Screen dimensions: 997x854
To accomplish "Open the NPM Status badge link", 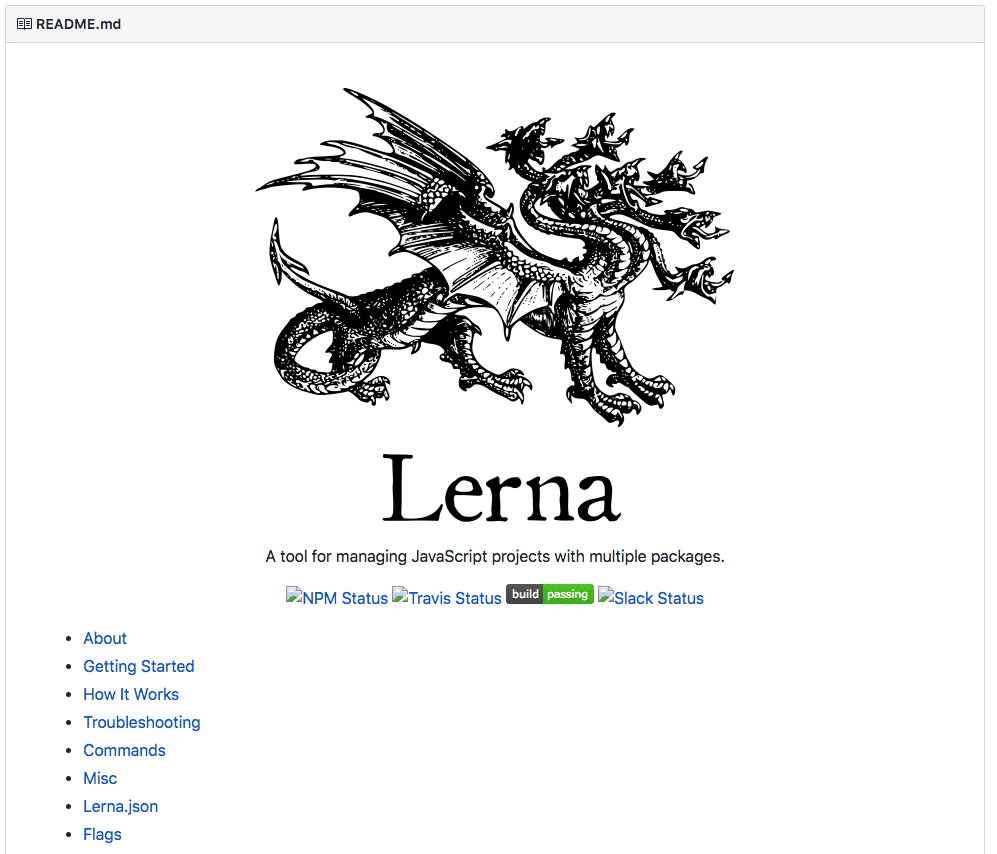I will [336, 598].
